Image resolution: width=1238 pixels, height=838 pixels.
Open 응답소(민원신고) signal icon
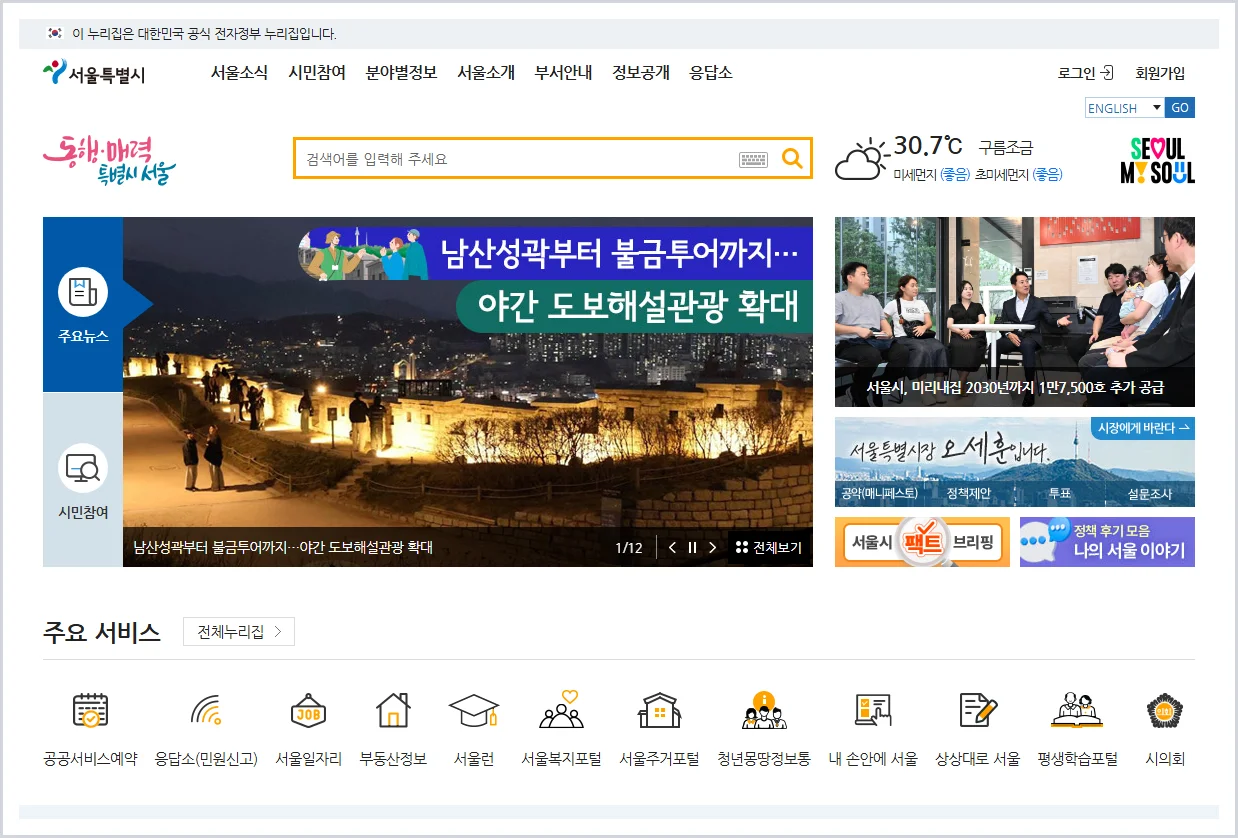[206, 710]
